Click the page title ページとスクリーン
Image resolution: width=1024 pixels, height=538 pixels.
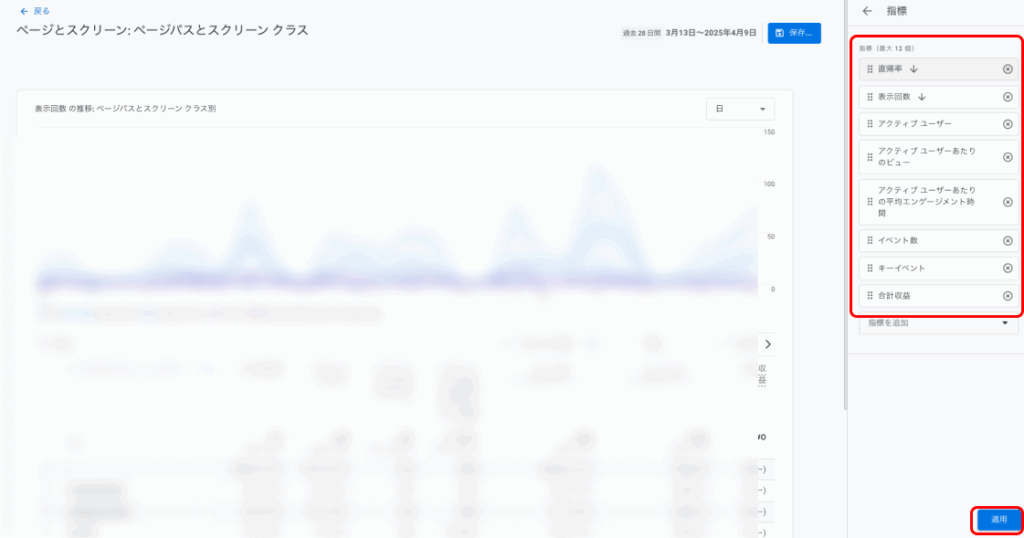coord(162,31)
